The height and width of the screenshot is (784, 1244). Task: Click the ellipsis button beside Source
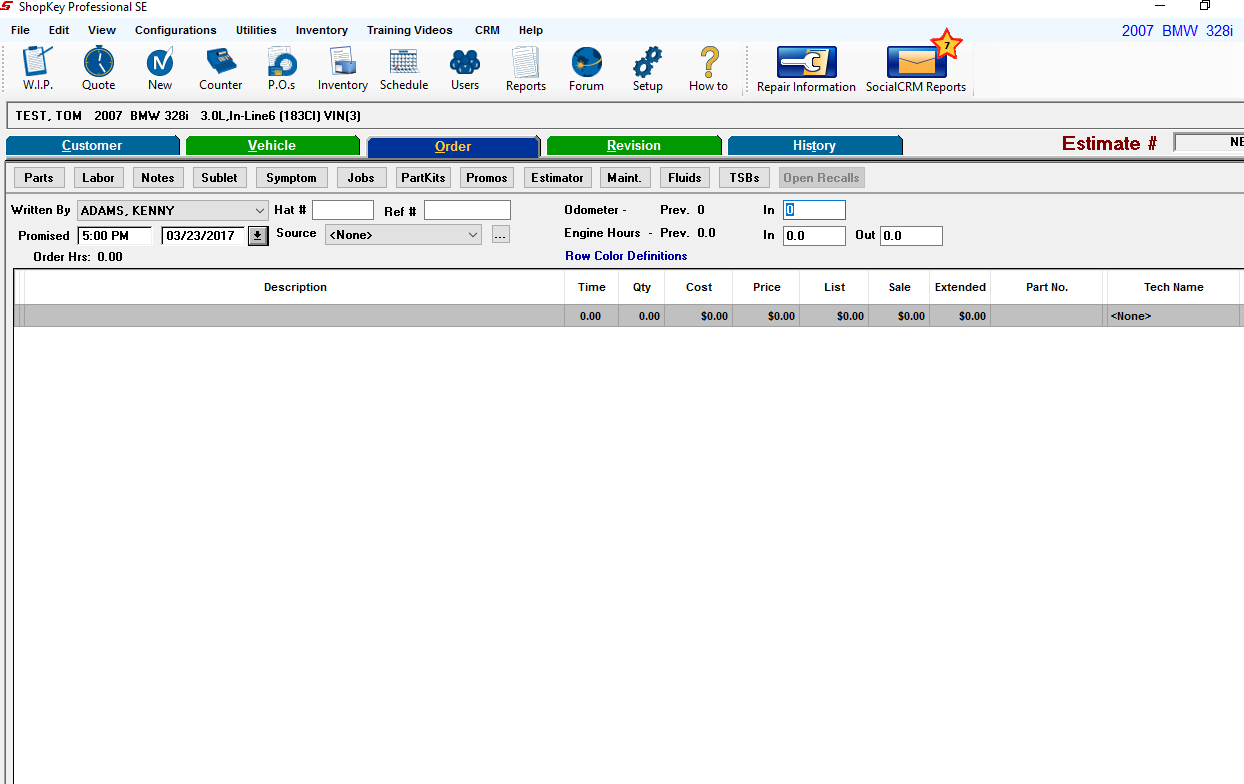tap(500, 235)
